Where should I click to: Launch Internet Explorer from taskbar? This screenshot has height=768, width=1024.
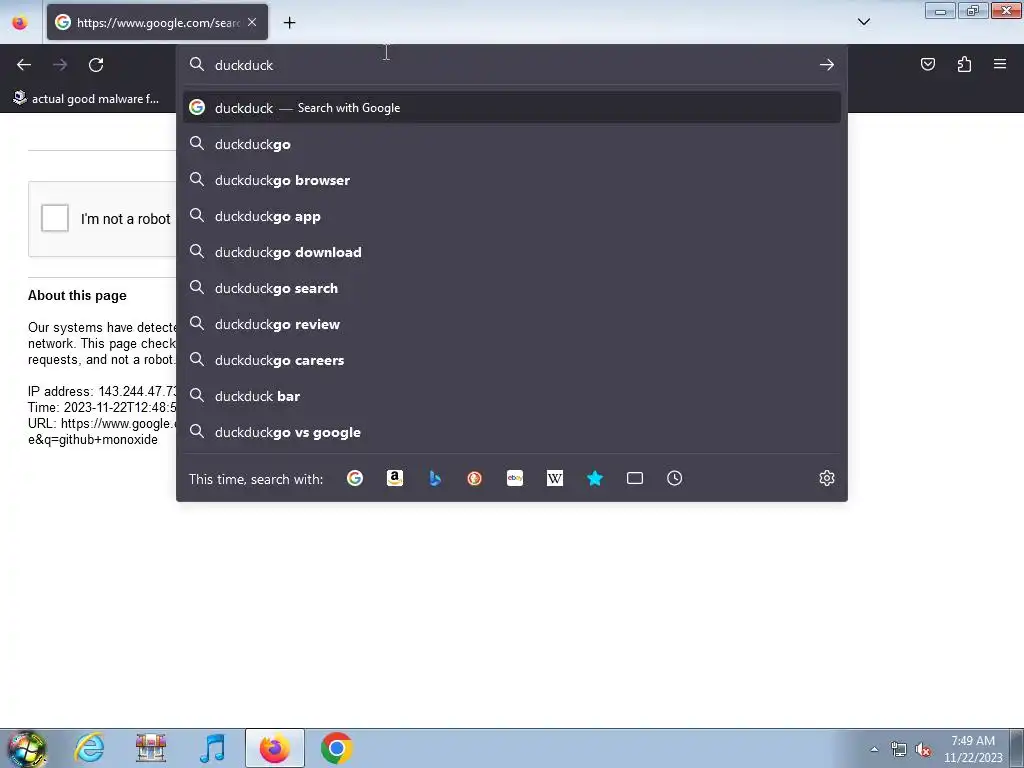coord(89,748)
